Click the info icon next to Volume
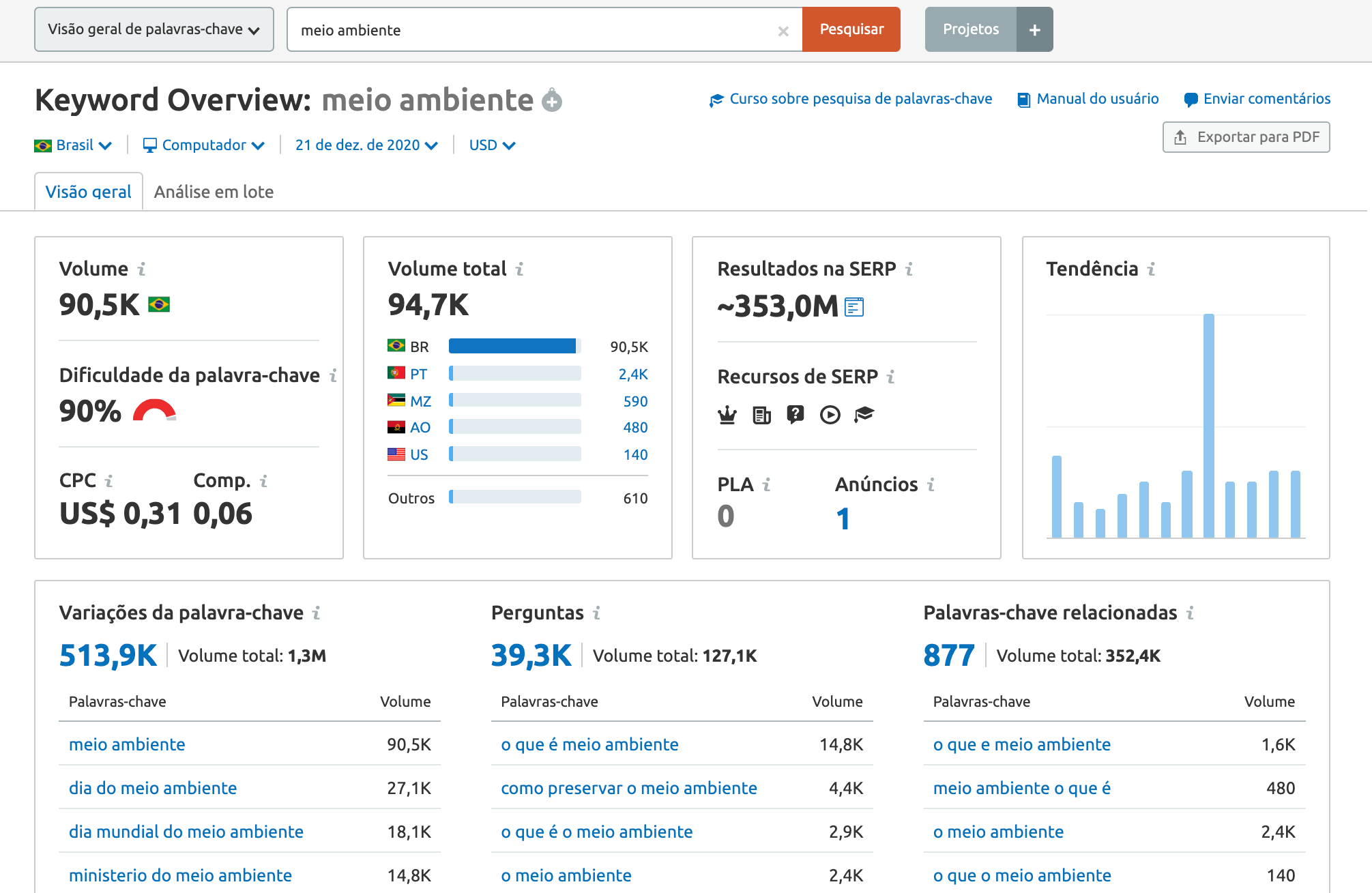This screenshot has width=1372, height=893. click(141, 269)
